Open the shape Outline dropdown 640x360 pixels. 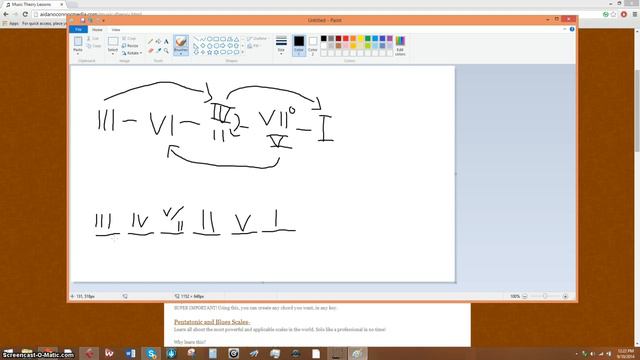tap(258, 38)
